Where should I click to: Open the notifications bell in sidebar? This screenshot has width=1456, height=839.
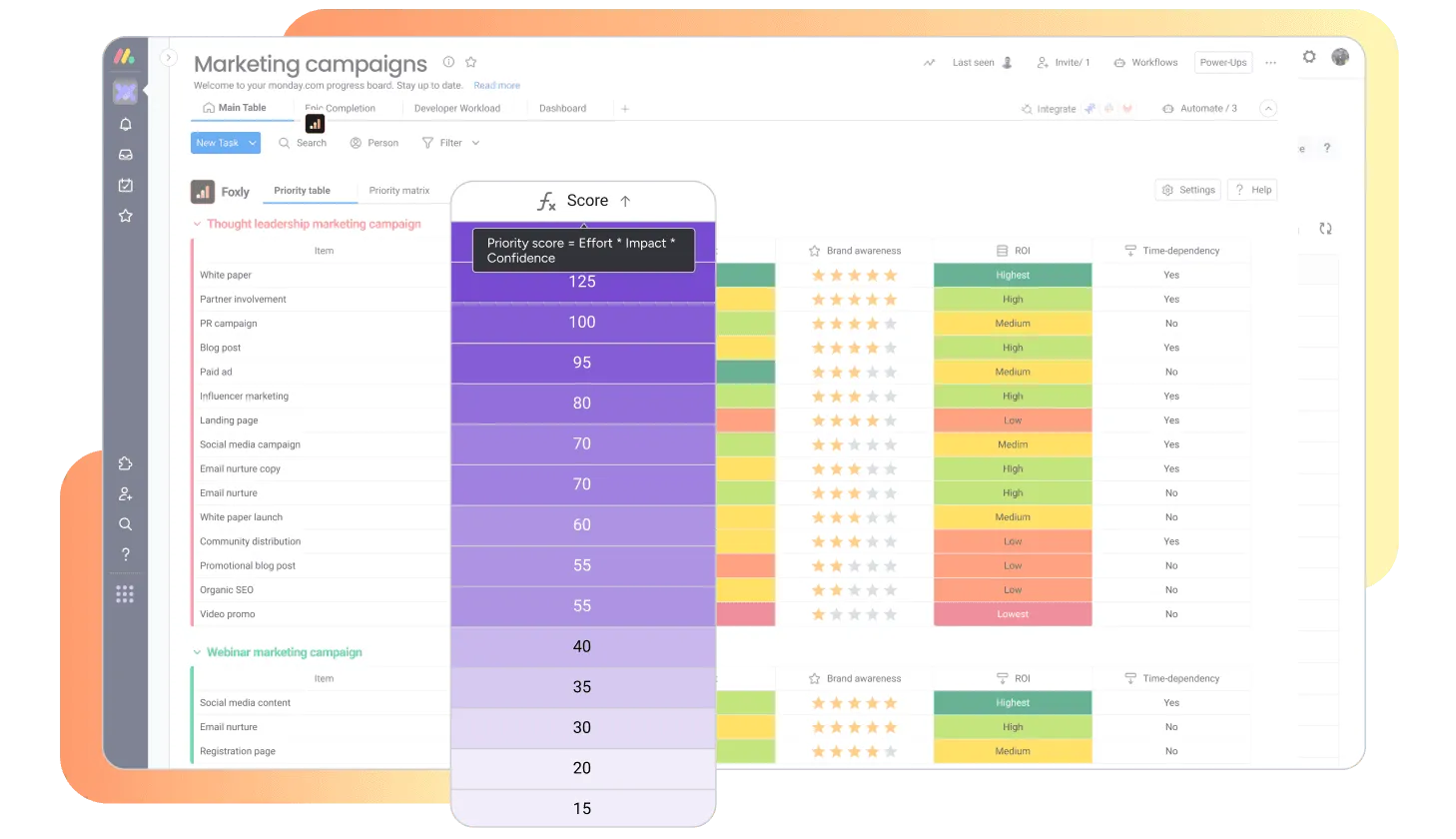coord(125,125)
